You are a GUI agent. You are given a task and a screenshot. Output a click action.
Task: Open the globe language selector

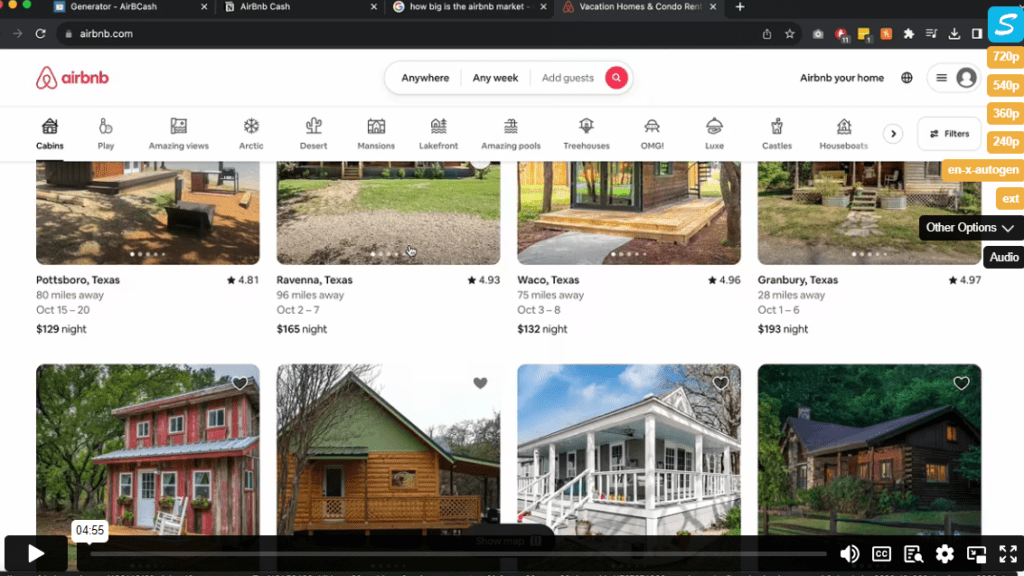(x=906, y=78)
